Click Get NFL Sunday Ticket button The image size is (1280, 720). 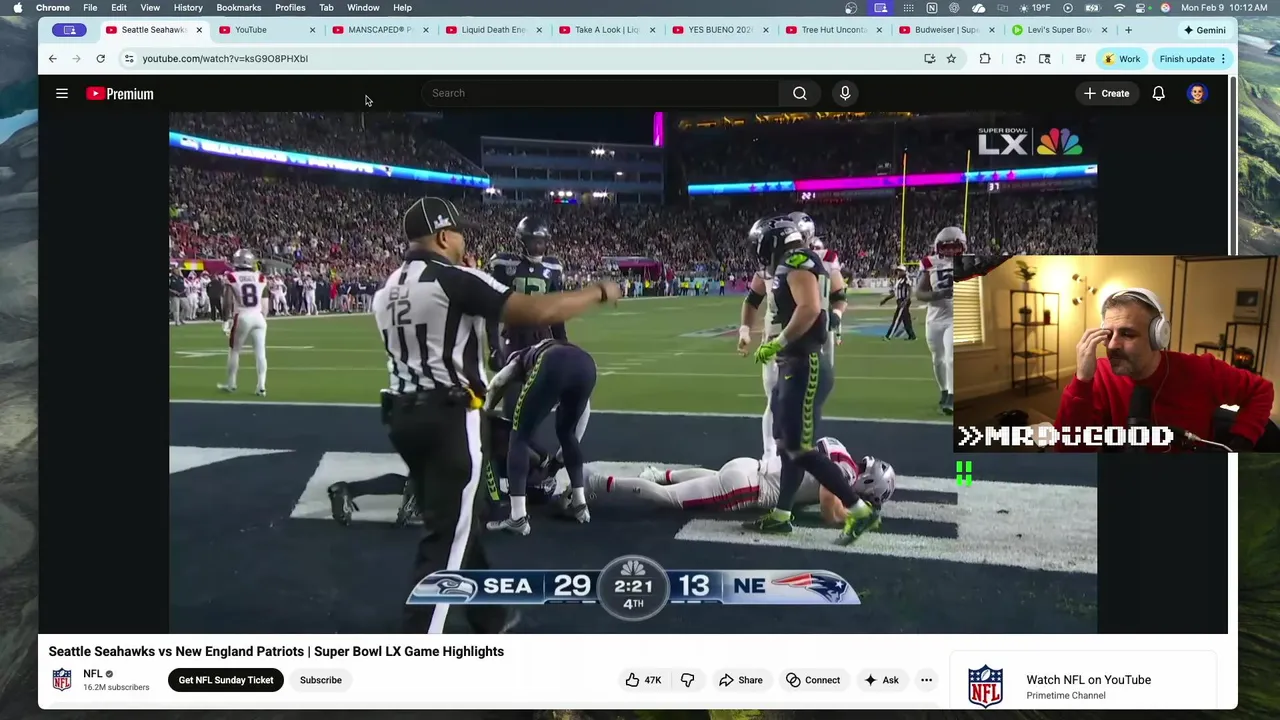tap(226, 680)
